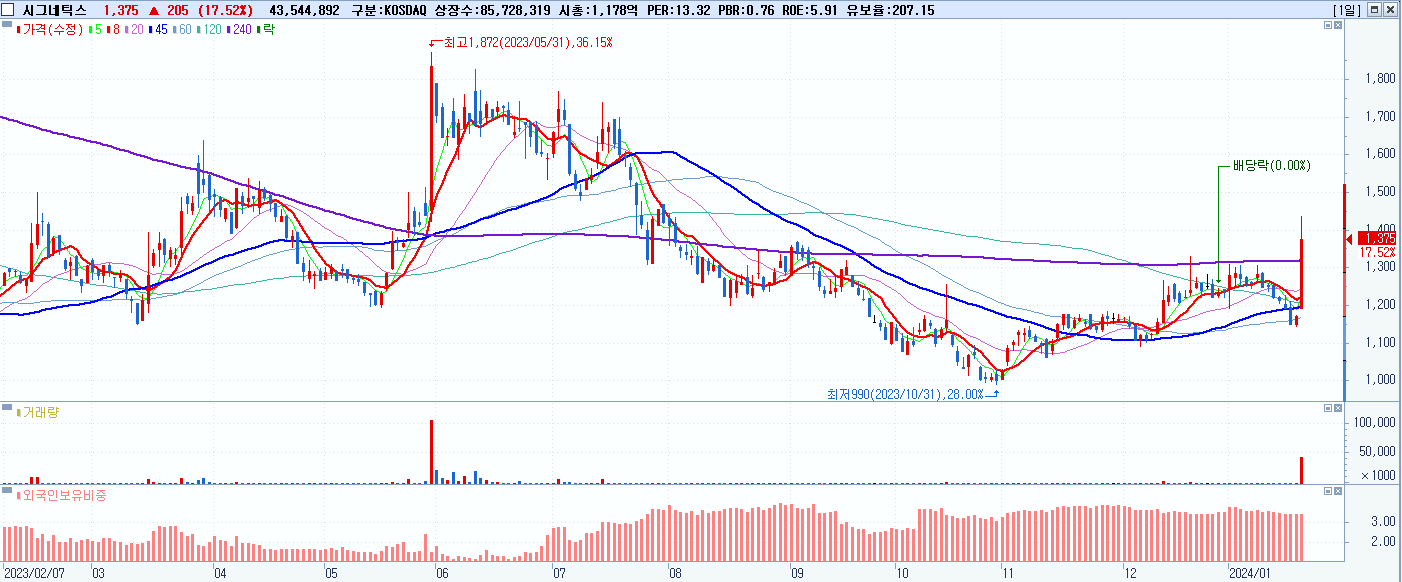This screenshot has height=582, width=1402.
Task: Close the 거래량 volume panel
Action: [x=1339, y=408]
